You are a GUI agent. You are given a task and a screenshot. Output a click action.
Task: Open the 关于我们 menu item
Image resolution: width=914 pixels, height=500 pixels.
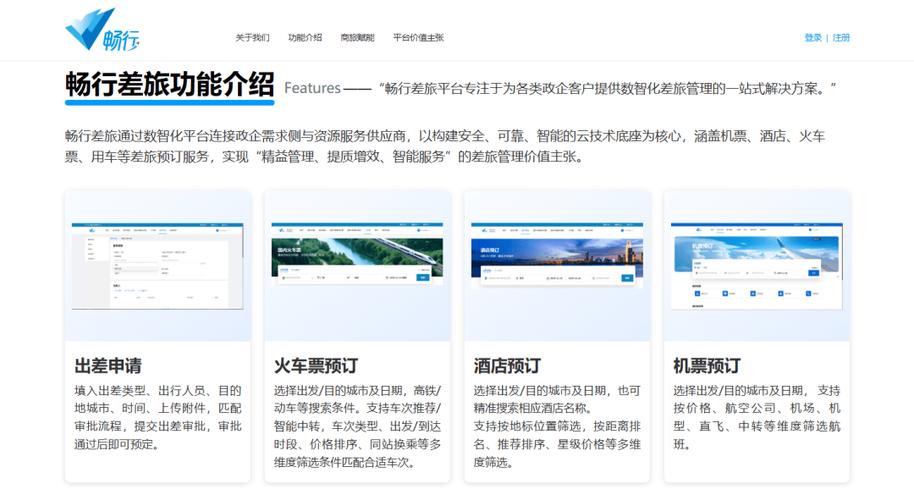[x=252, y=38]
